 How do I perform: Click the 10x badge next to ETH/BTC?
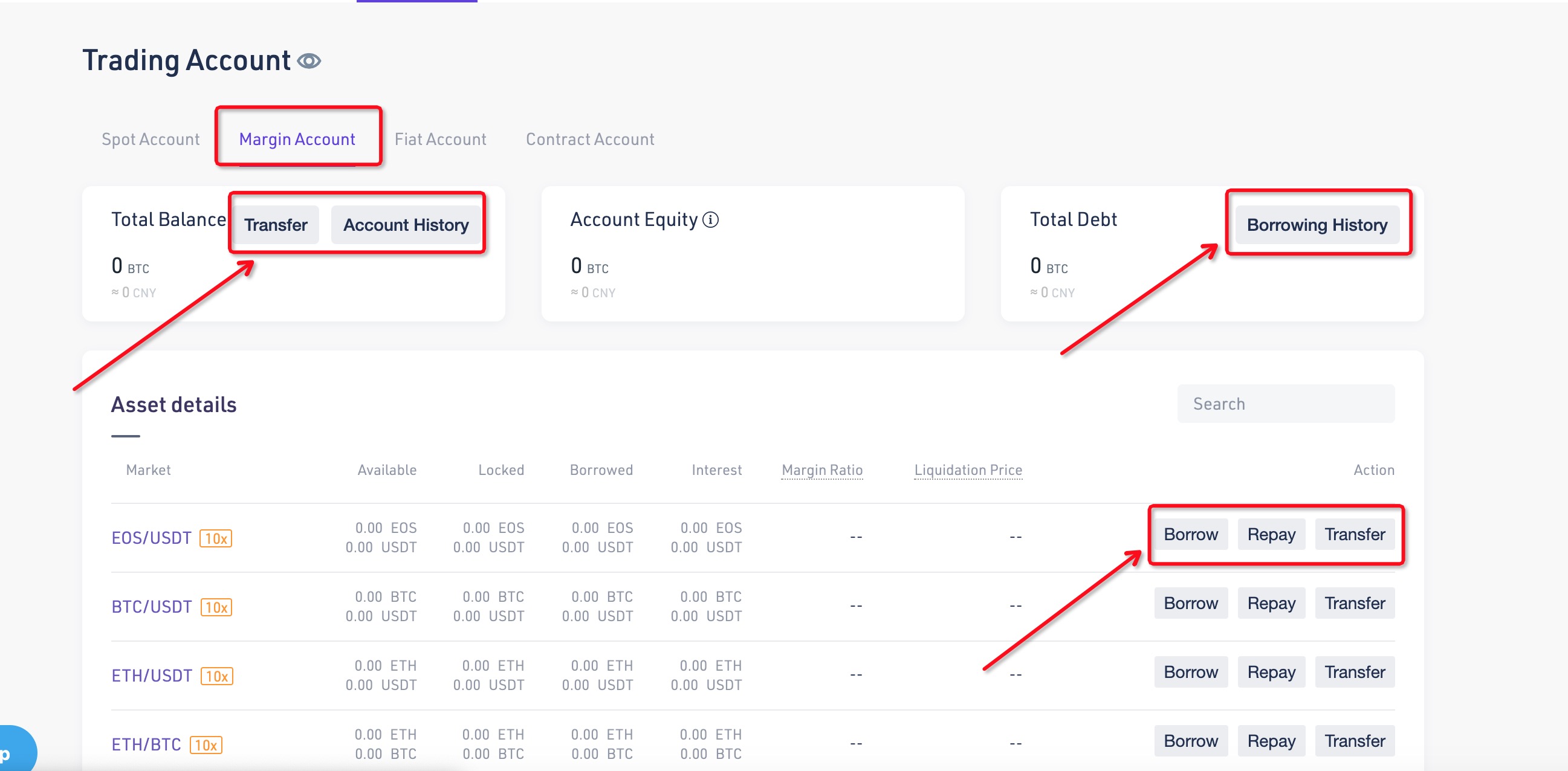(x=206, y=745)
